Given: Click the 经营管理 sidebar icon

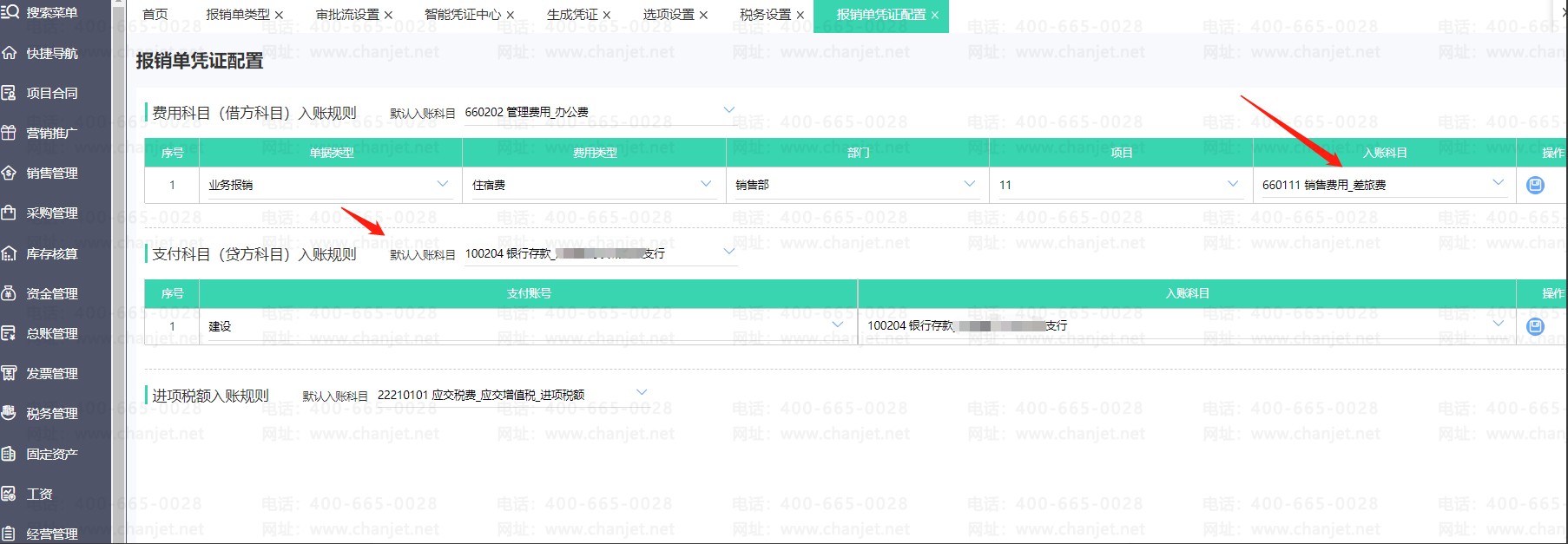Looking at the screenshot, I should [10, 534].
